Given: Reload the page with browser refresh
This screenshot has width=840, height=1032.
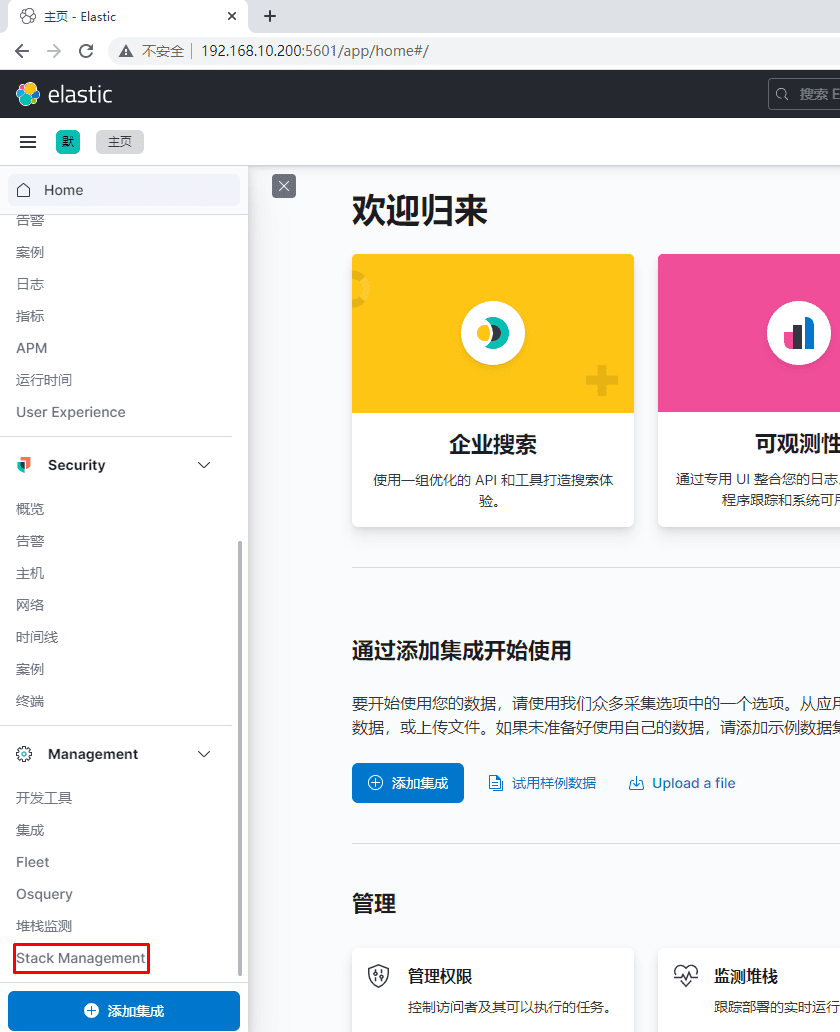Looking at the screenshot, I should [86, 51].
